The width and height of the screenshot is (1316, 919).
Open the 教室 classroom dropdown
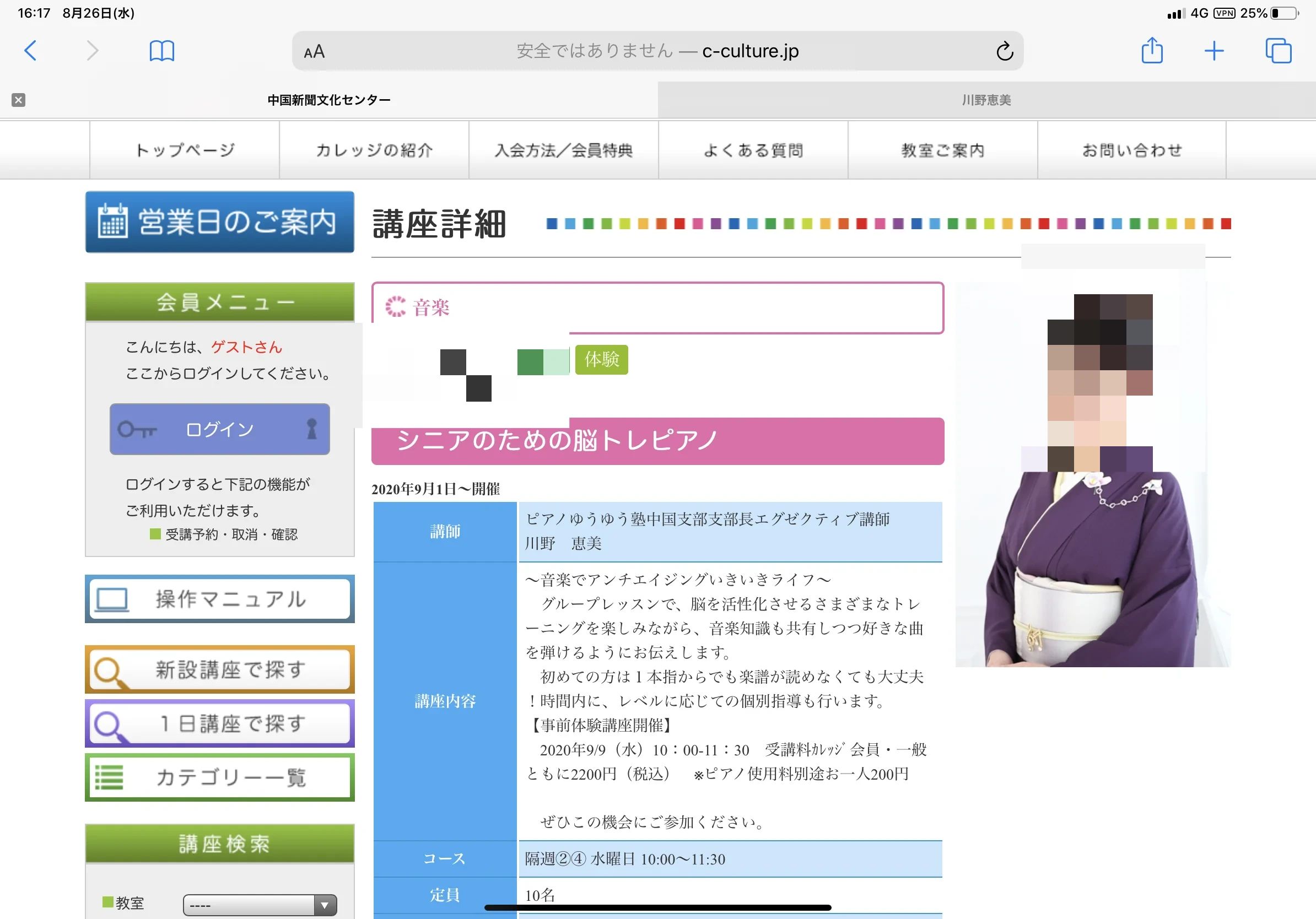click(259, 904)
